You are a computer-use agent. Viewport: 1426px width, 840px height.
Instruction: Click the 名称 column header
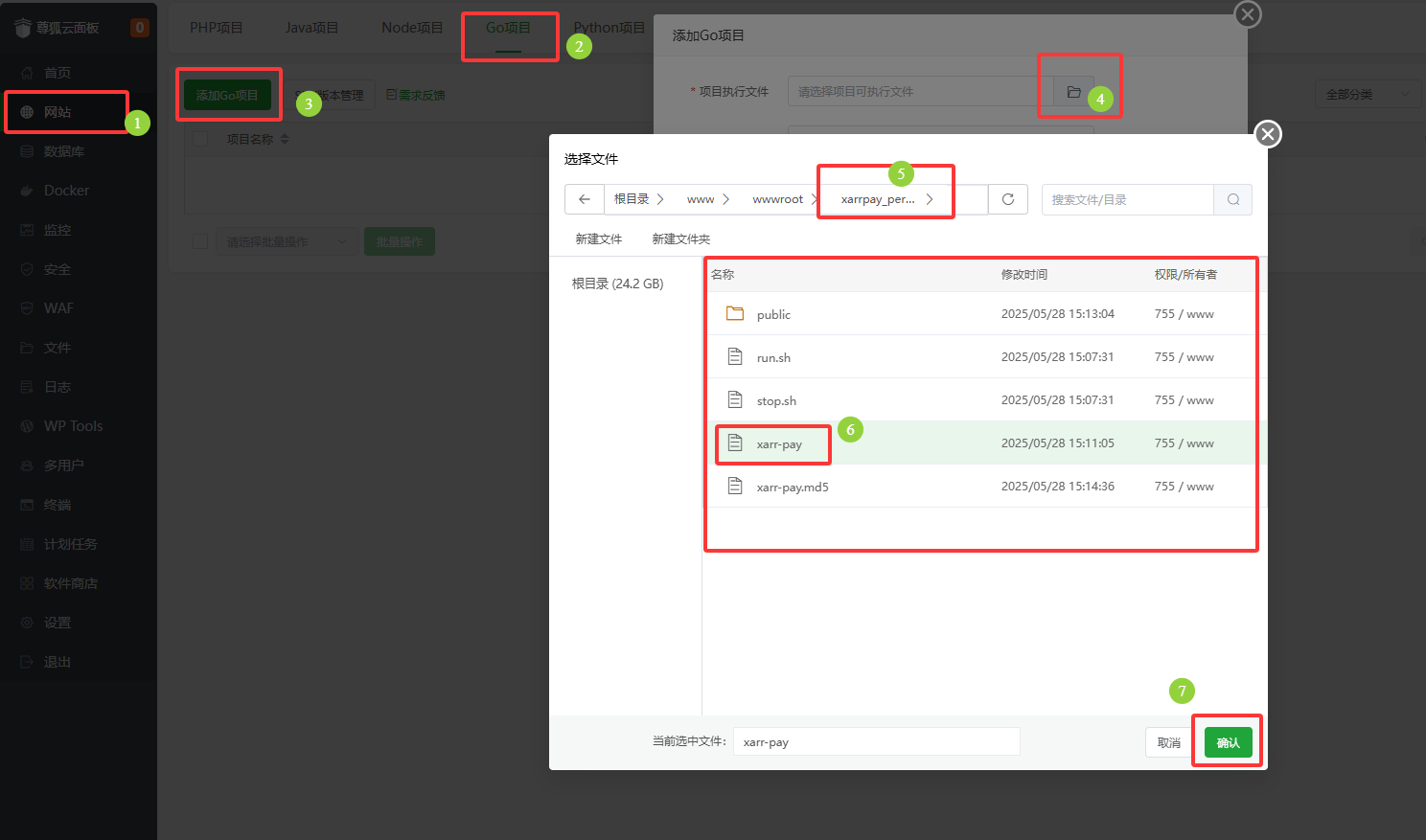pos(723,275)
